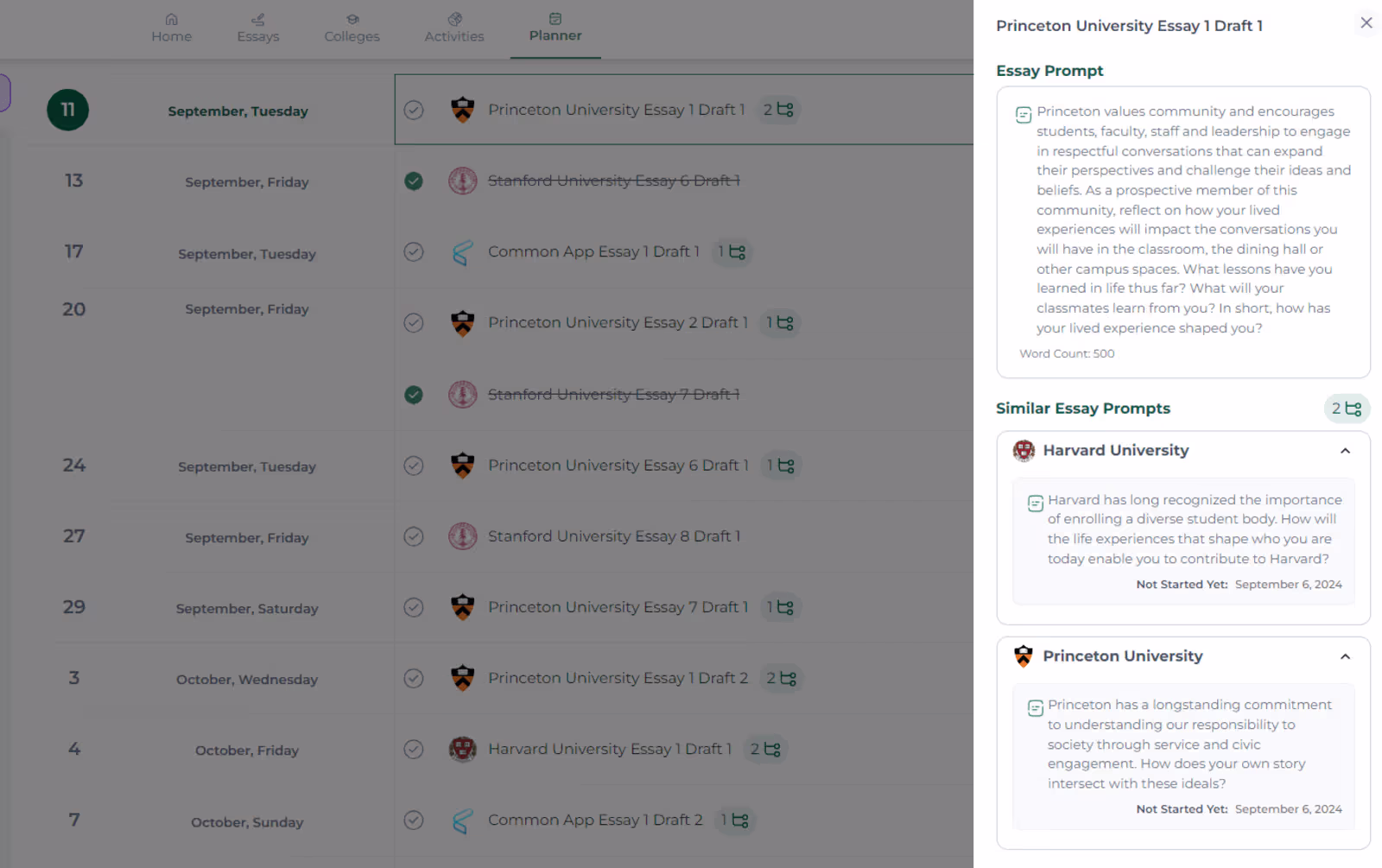1382x868 pixels.
Task: Open similar prompts badge for Princeton Essay 6 Draft 1
Action: point(781,466)
